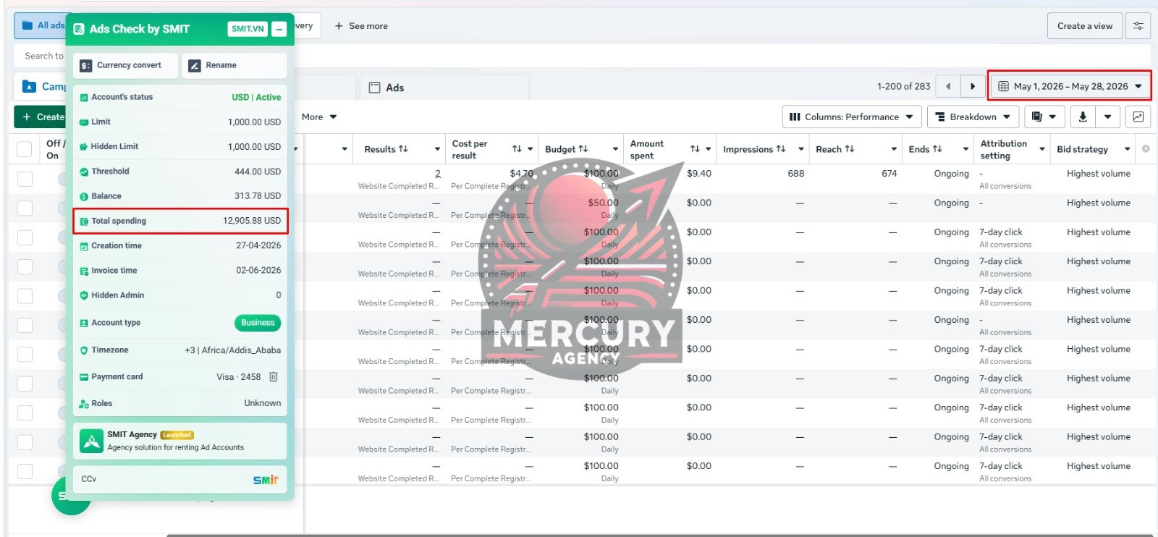Go to previous page of campaigns
The height and width of the screenshot is (537, 1158).
coord(948,86)
